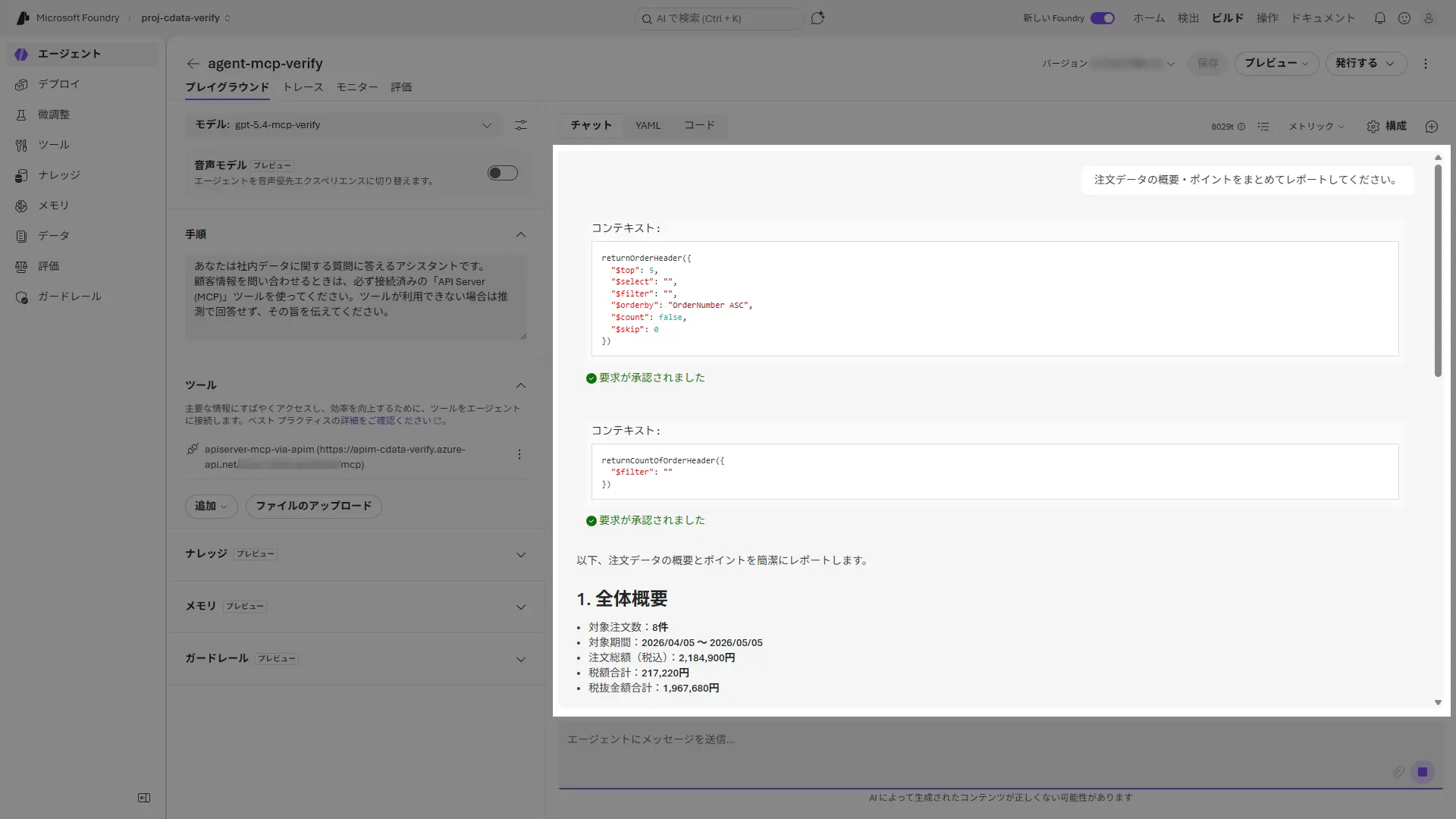This screenshot has height=819, width=1456.
Task: Open the proj-cdata-verify project dropdown
Action: (186, 18)
